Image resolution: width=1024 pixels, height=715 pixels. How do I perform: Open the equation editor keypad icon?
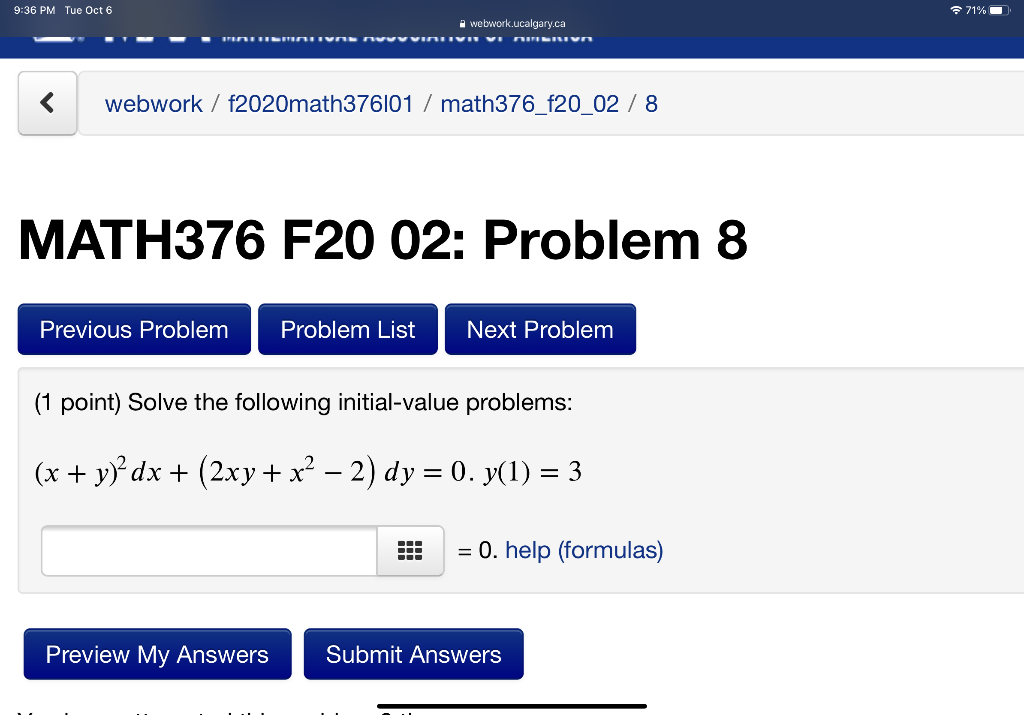pos(409,550)
